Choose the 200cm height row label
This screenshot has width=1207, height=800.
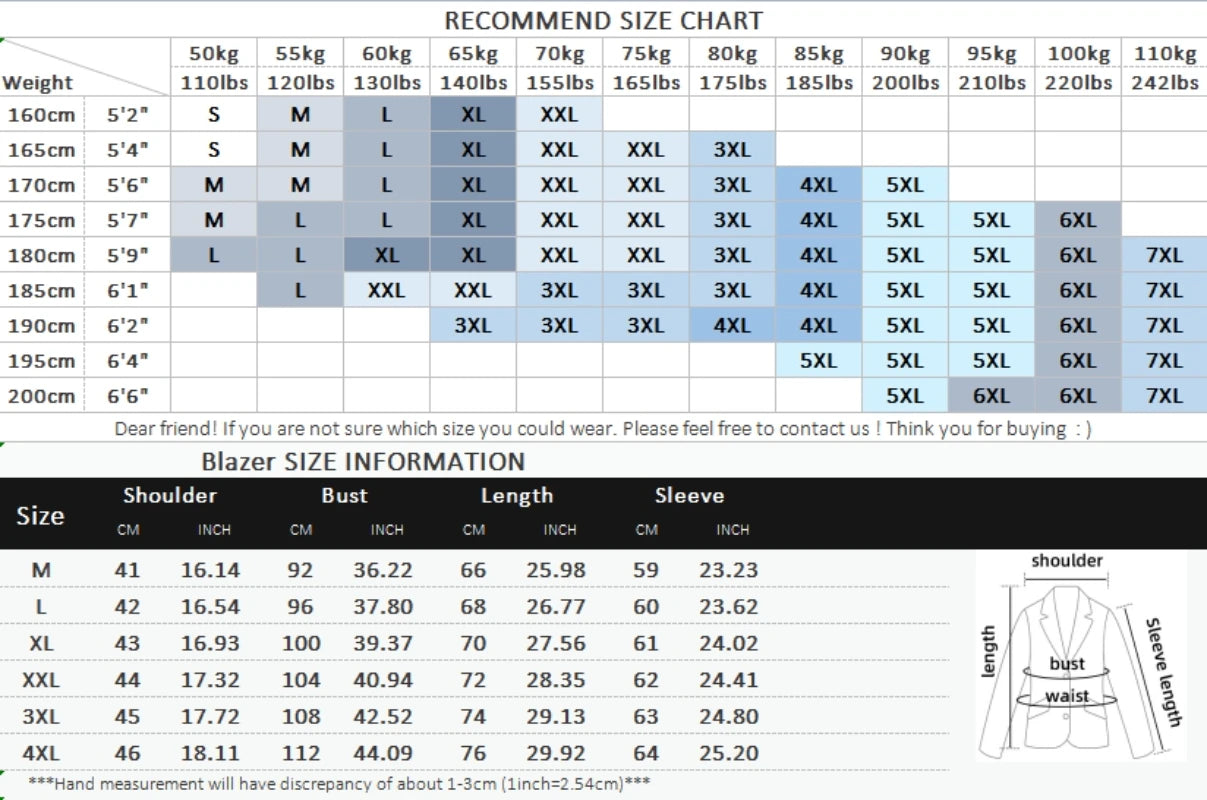[42, 396]
